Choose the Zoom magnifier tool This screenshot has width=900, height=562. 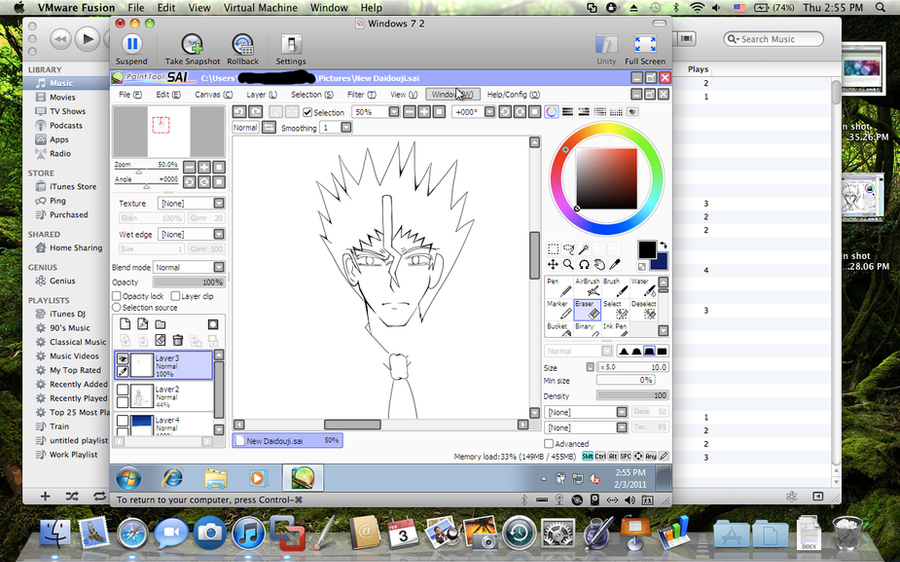568,264
